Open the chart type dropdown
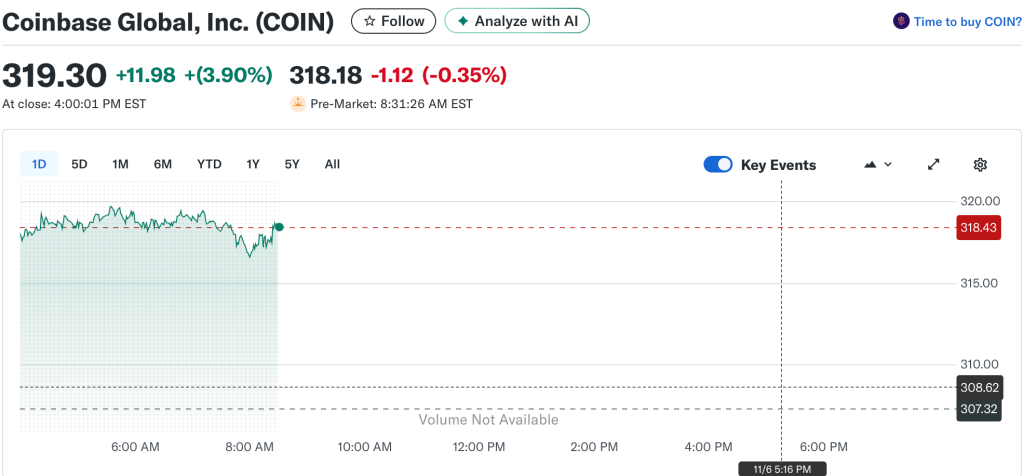This screenshot has width=1024, height=476. coord(877,165)
